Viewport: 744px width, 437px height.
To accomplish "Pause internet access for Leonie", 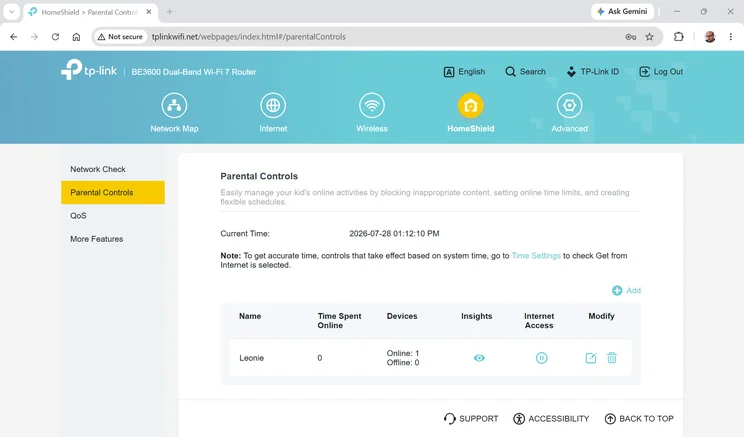I will coord(541,358).
